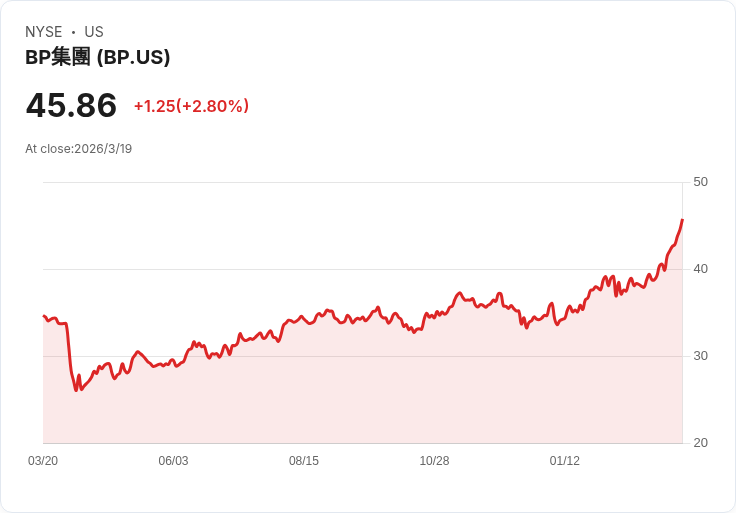Click the 01/12 date axis label
Viewport: 736px width, 513px height.
(x=565, y=460)
